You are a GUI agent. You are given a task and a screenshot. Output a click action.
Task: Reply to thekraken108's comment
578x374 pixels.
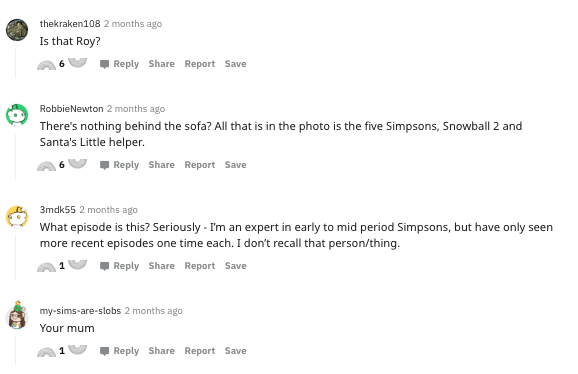click(119, 64)
